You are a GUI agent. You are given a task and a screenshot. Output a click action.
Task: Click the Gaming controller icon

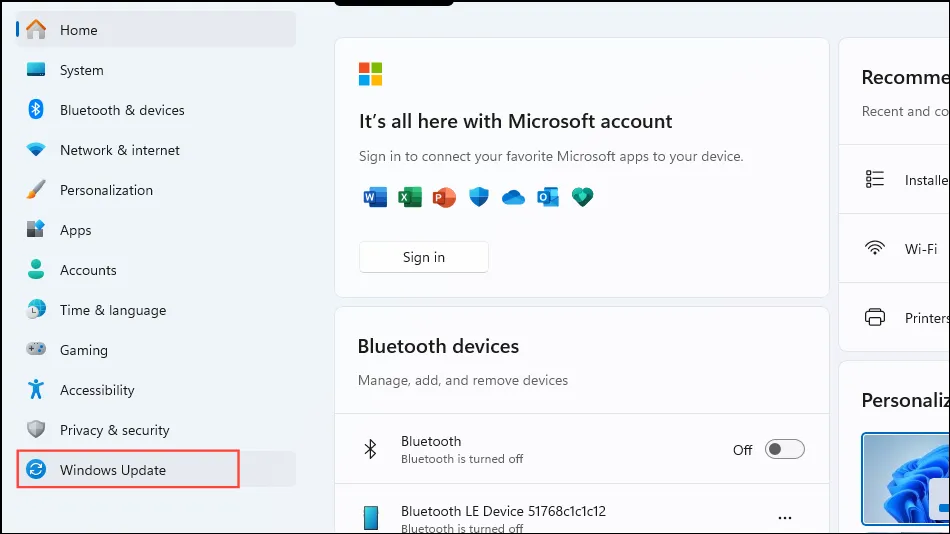[36, 349]
